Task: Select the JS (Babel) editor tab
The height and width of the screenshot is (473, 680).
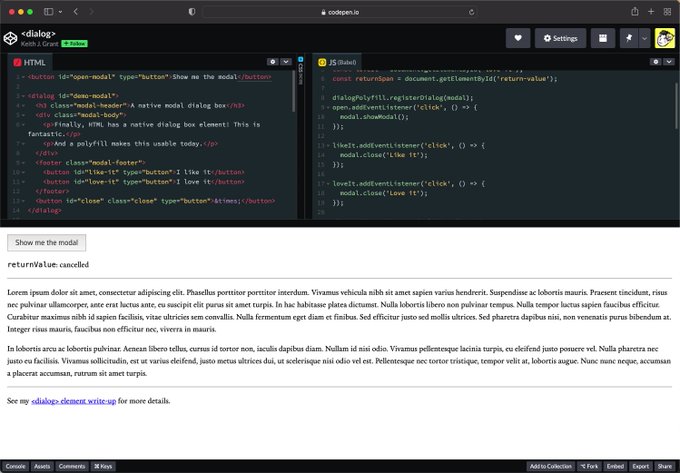Action: pyautogui.click(x=338, y=62)
